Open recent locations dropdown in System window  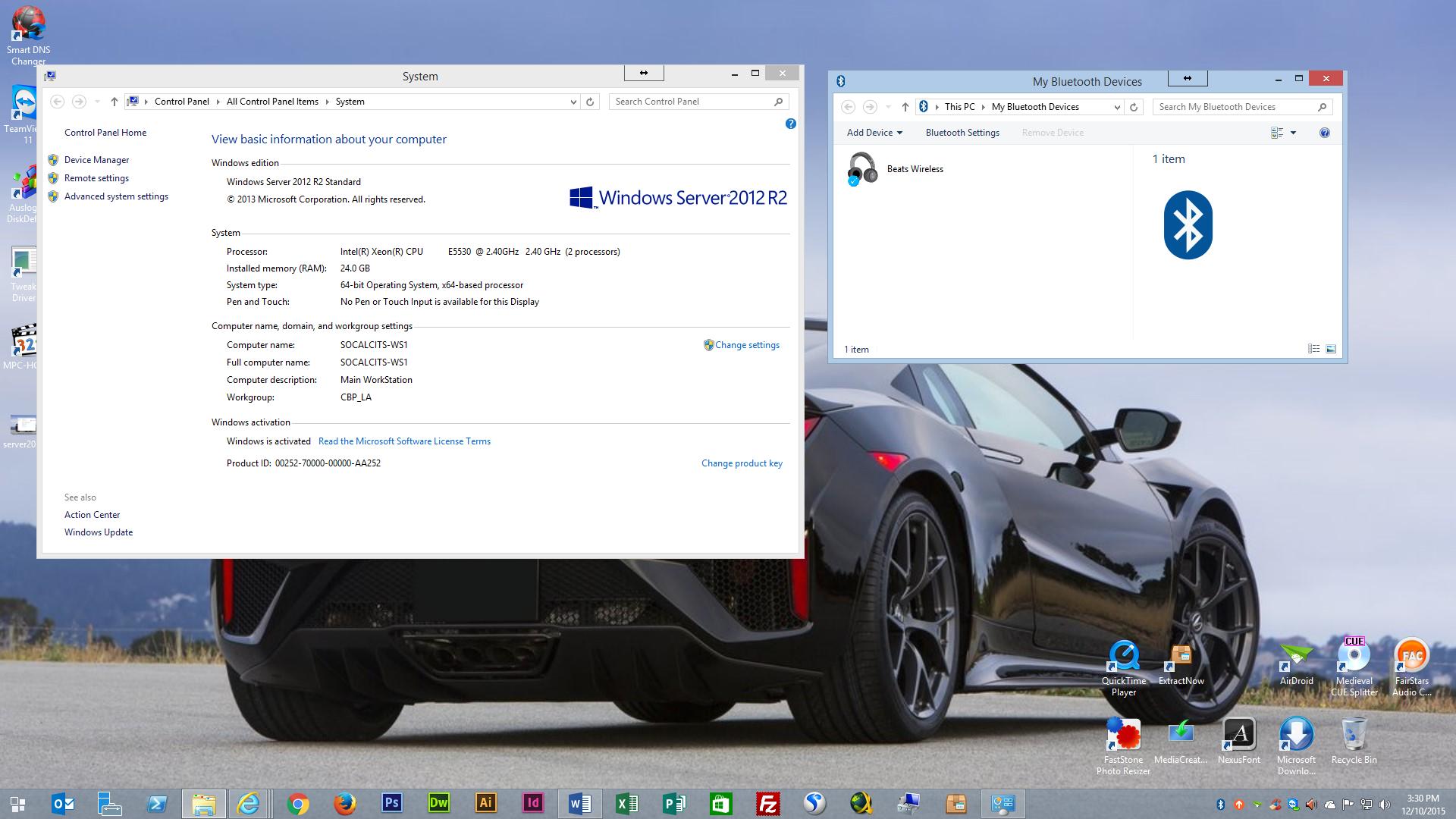(97, 102)
